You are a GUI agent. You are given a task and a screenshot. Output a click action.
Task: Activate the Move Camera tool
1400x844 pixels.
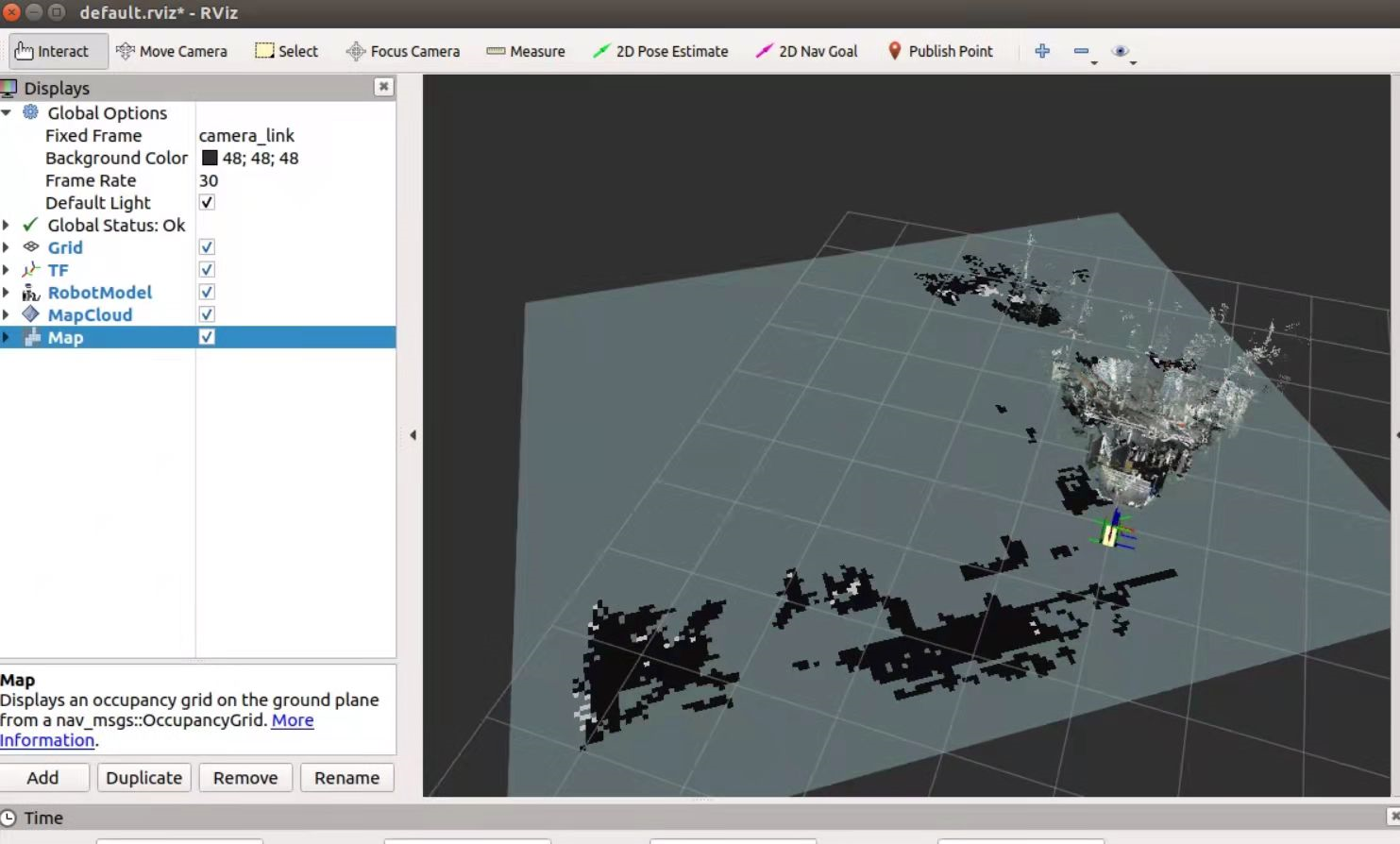[x=172, y=51]
